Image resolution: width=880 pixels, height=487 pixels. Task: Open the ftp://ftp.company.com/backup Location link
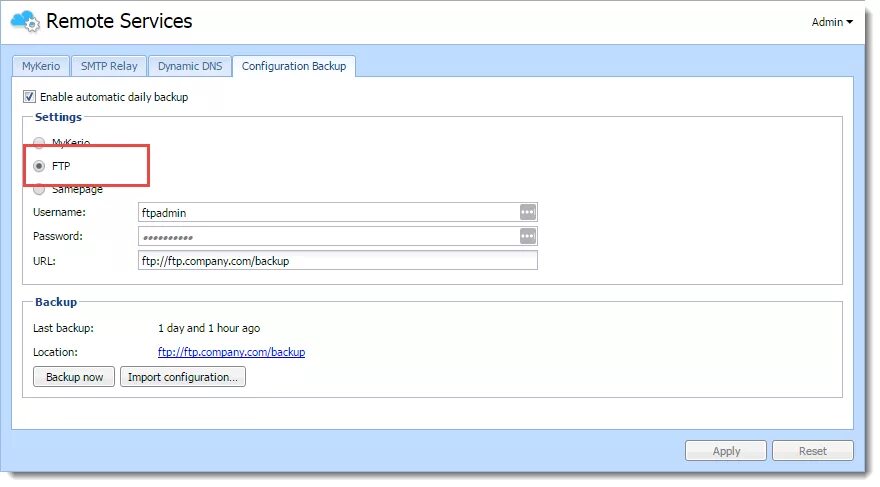point(231,352)
